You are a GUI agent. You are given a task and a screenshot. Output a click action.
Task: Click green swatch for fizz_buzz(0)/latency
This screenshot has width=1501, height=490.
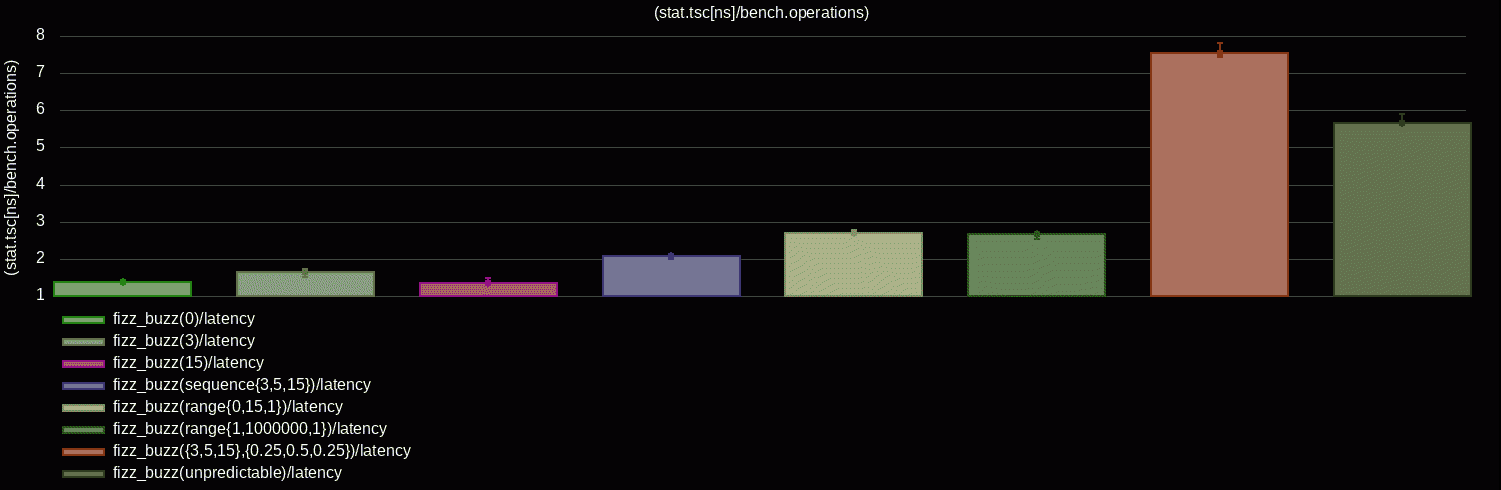tap(83, 320)
